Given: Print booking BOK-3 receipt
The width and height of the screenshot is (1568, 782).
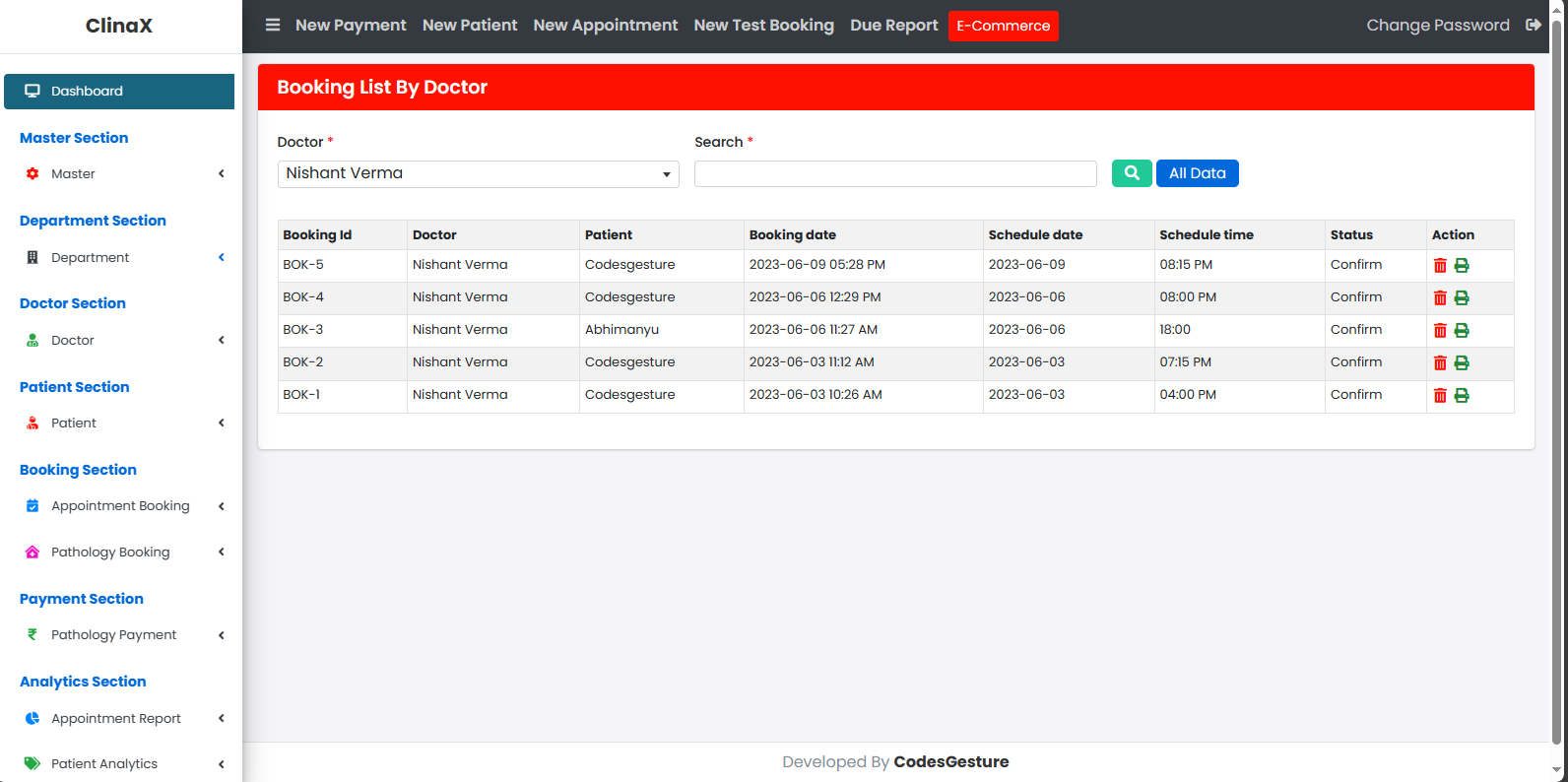Looking at the screenshot, I should (x=1462, y=330).
